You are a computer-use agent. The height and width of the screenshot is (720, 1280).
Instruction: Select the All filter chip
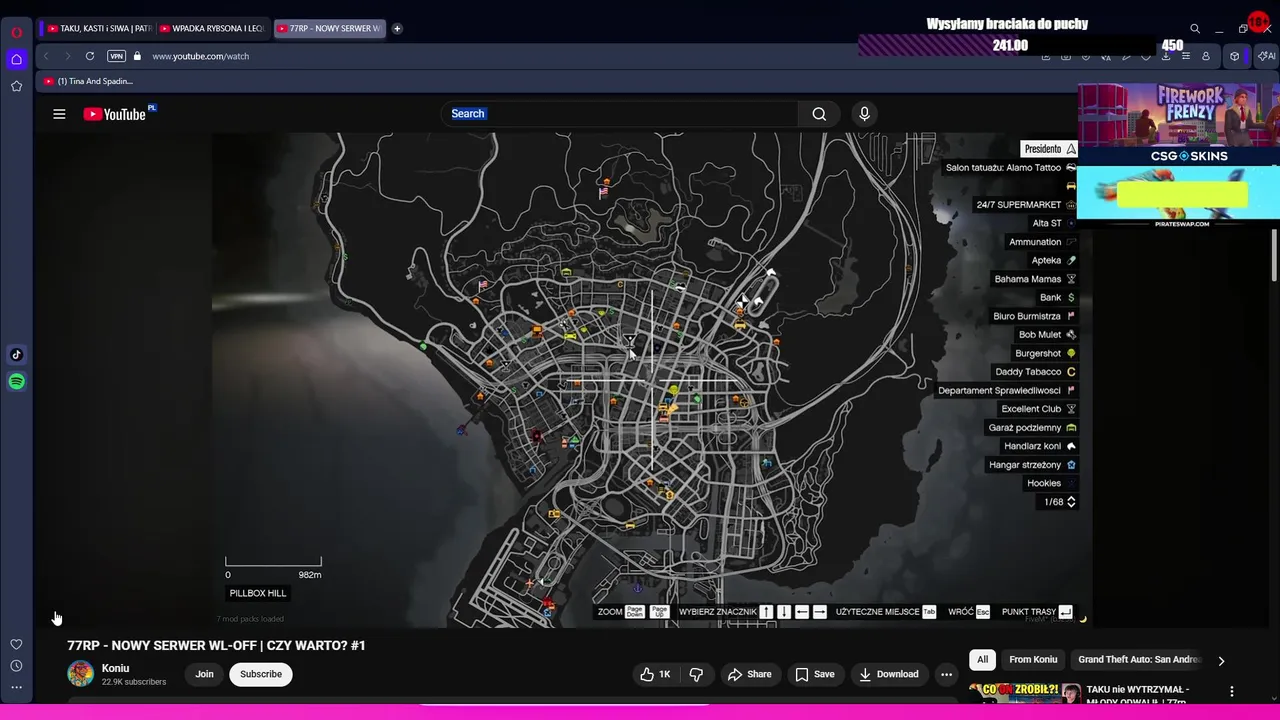(982, 660)
